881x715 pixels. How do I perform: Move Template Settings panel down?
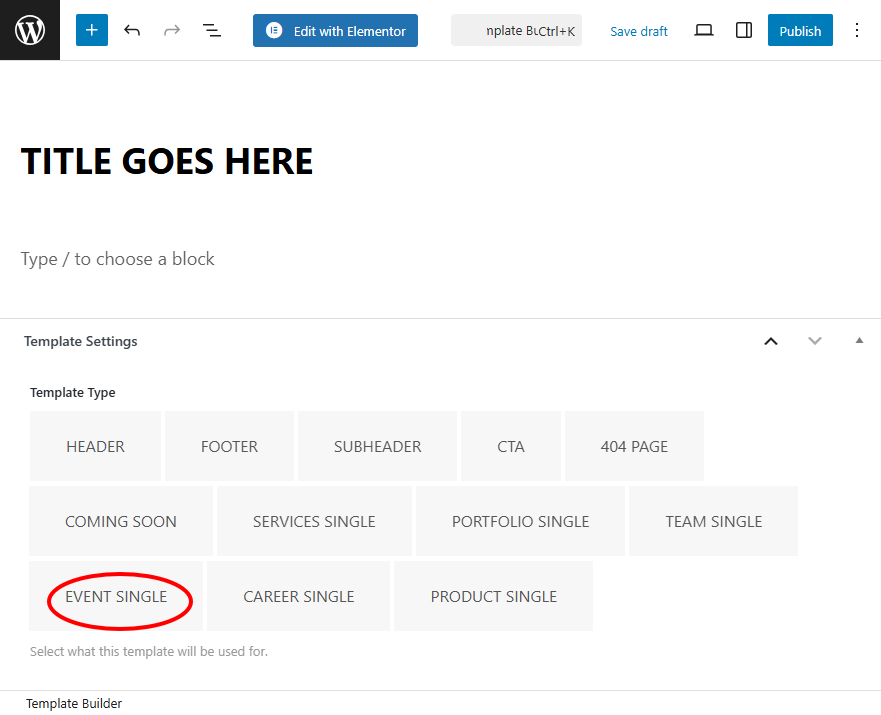coord(815,341)
